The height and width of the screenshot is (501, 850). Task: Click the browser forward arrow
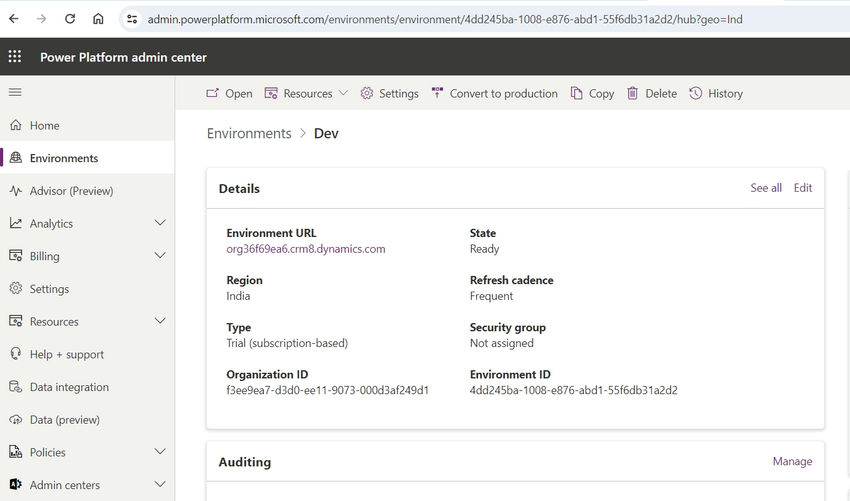[42, 19]
